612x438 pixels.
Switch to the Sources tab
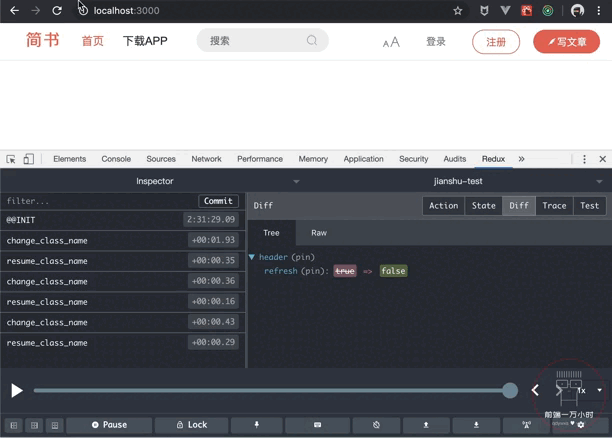click(161, 159)
